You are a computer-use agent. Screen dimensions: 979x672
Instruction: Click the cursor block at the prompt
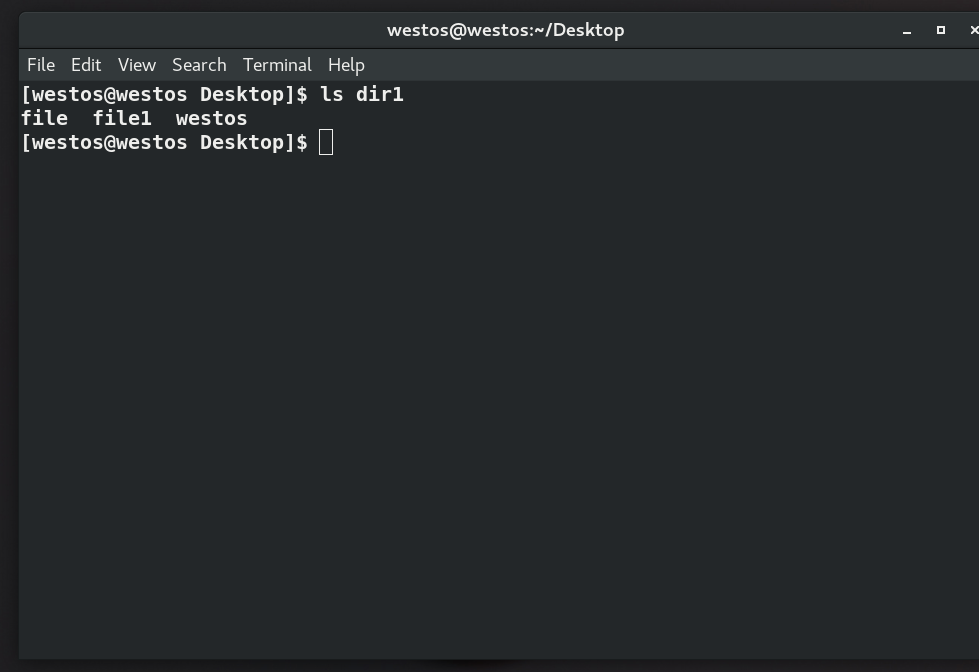(326, 142)
